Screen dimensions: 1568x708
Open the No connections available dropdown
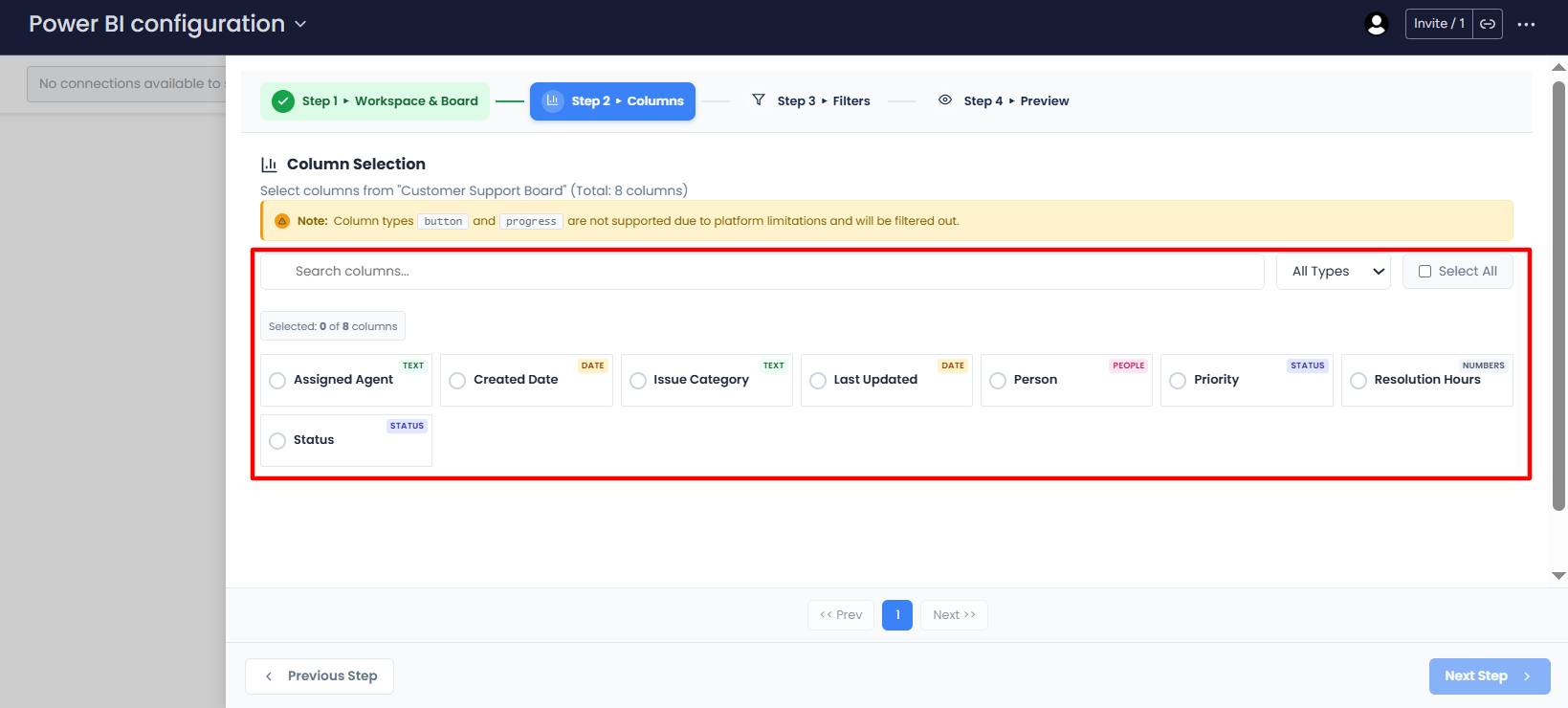[126, 84]
